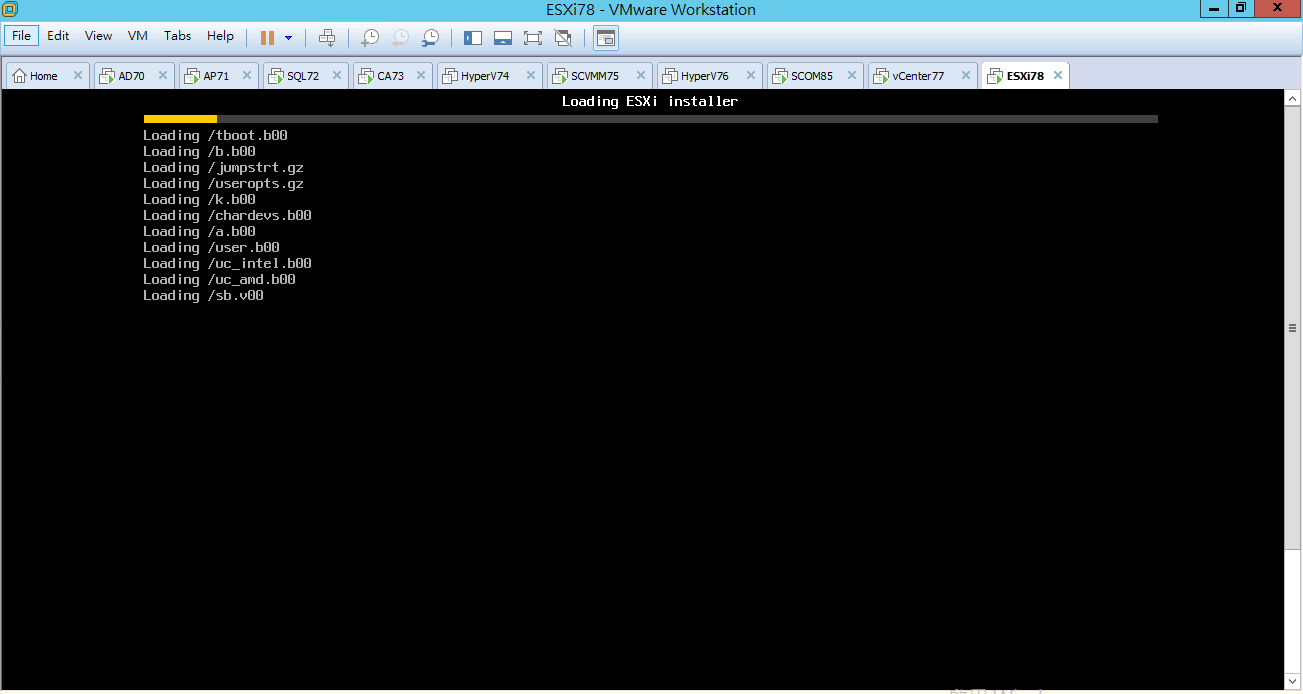Viewport: 1303px width, 694px height.
Task: Close the HyperV76 tab
Action: (751, 76)
